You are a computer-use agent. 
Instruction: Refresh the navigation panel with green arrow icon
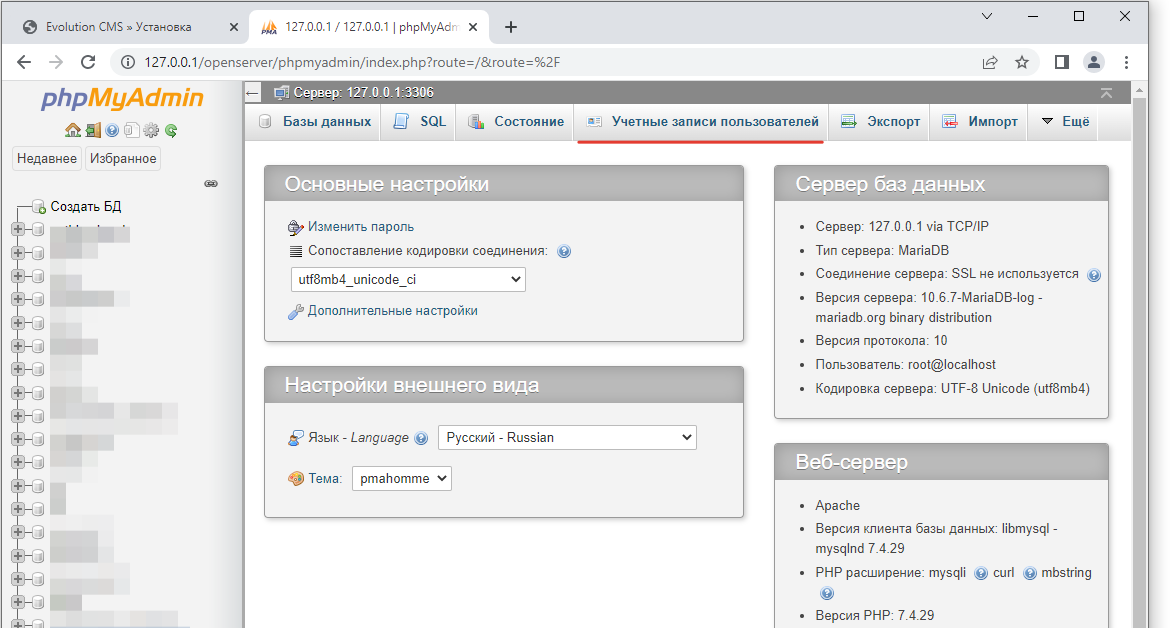pyautogui.click(x=170, y=130)
